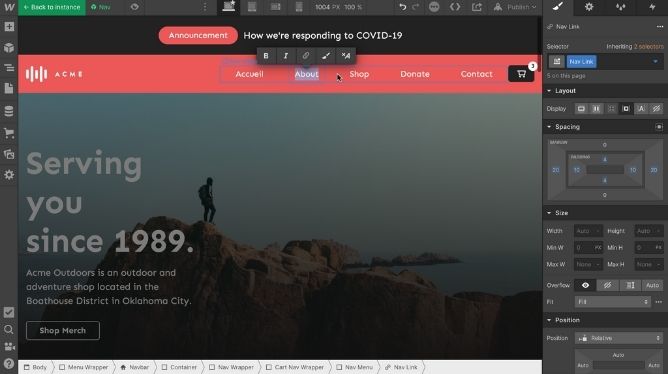The image size is (668, 374).
Task: Set overflow to visible
Action: (x=585, y=285)
